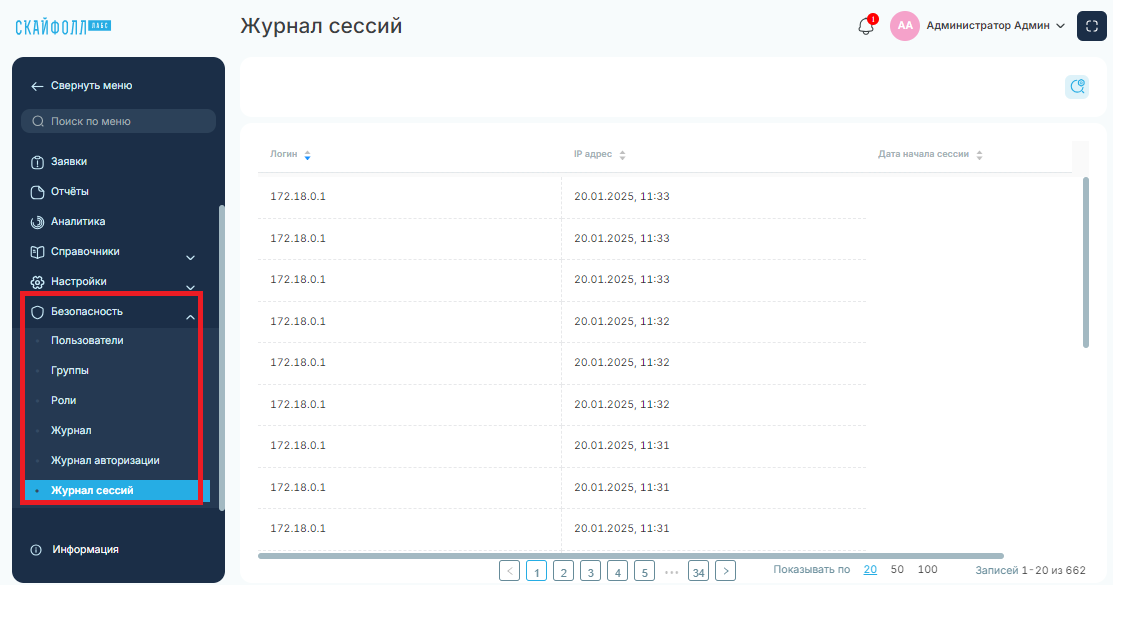Screen dimensions: 1128x617
Task: Open the Информация section
Action: coord(85,549)
